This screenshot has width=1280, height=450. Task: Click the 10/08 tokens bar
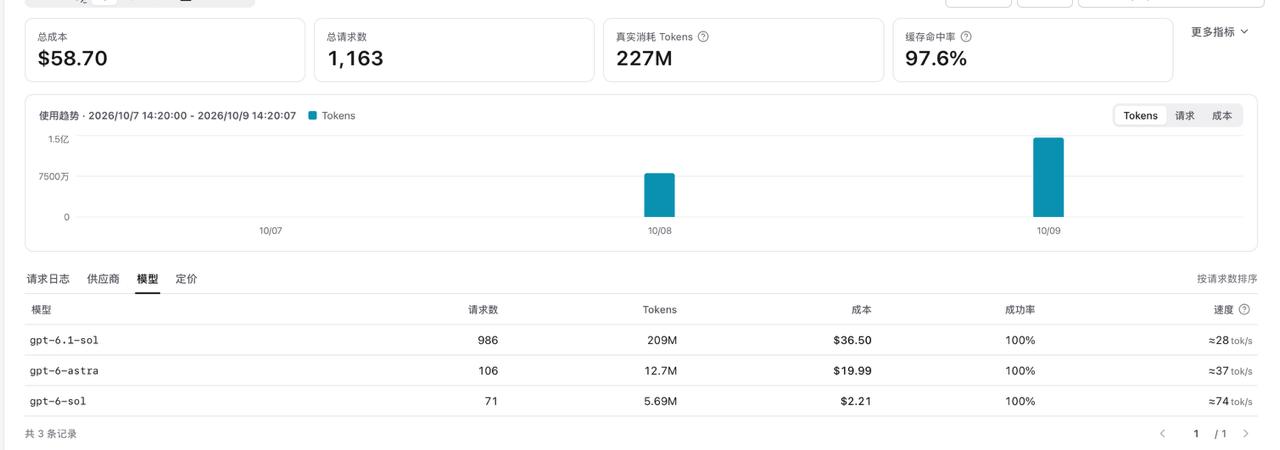tap(659, 195)
